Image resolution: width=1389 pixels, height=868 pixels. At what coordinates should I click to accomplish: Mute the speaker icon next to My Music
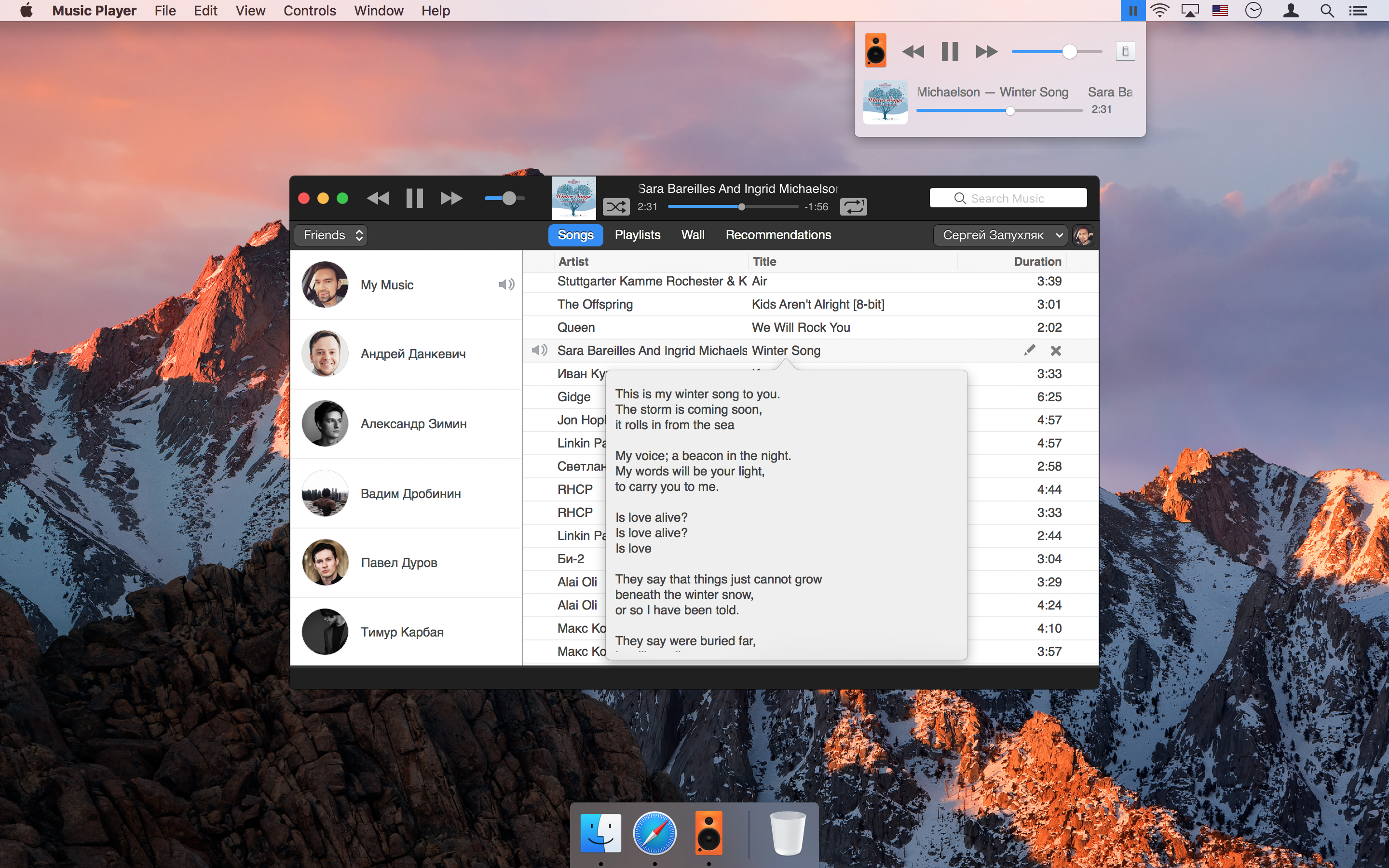point(505,284)
